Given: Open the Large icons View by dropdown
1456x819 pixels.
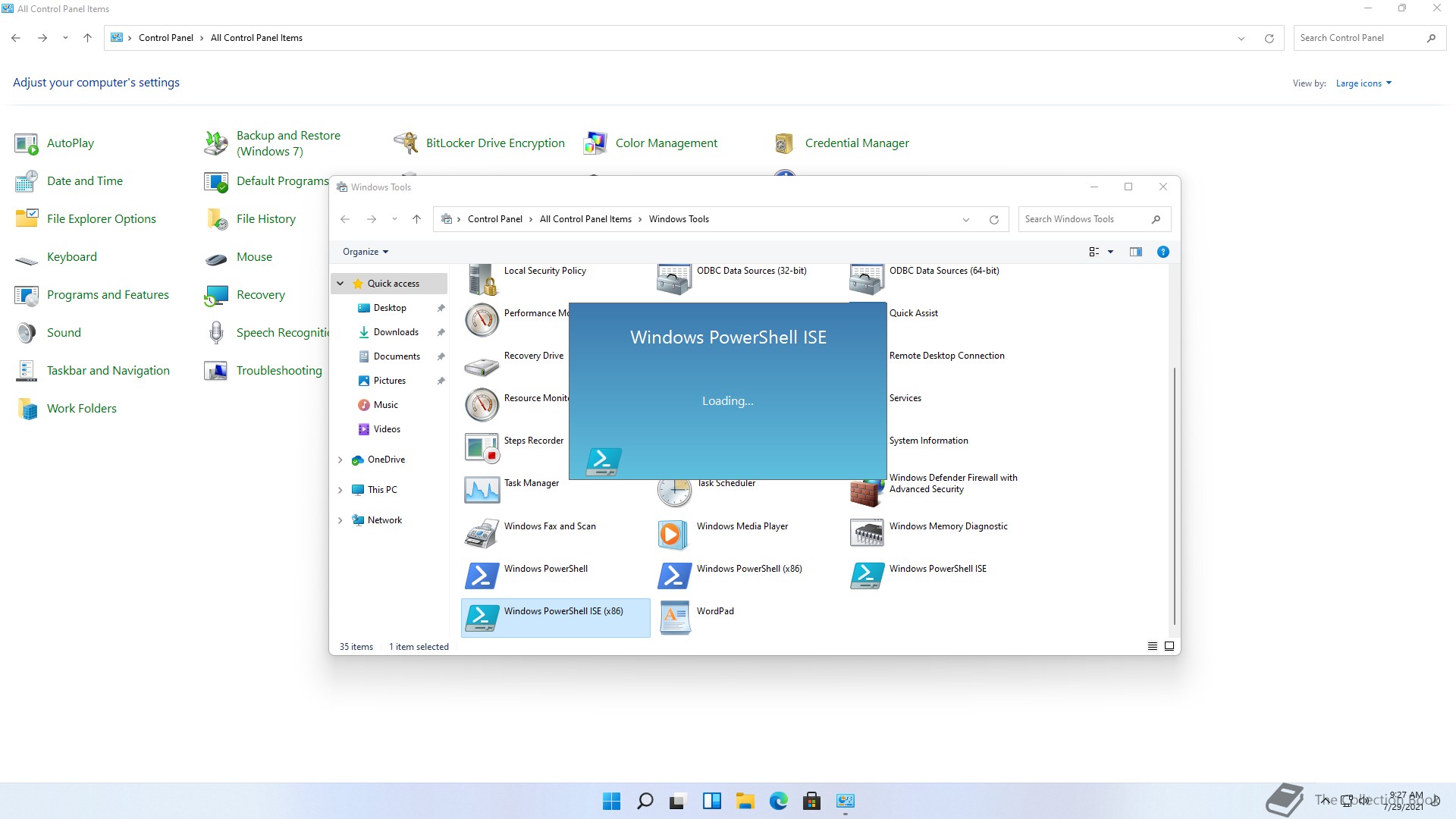Looking at the screenshot, I should [x=1363, y=83].
